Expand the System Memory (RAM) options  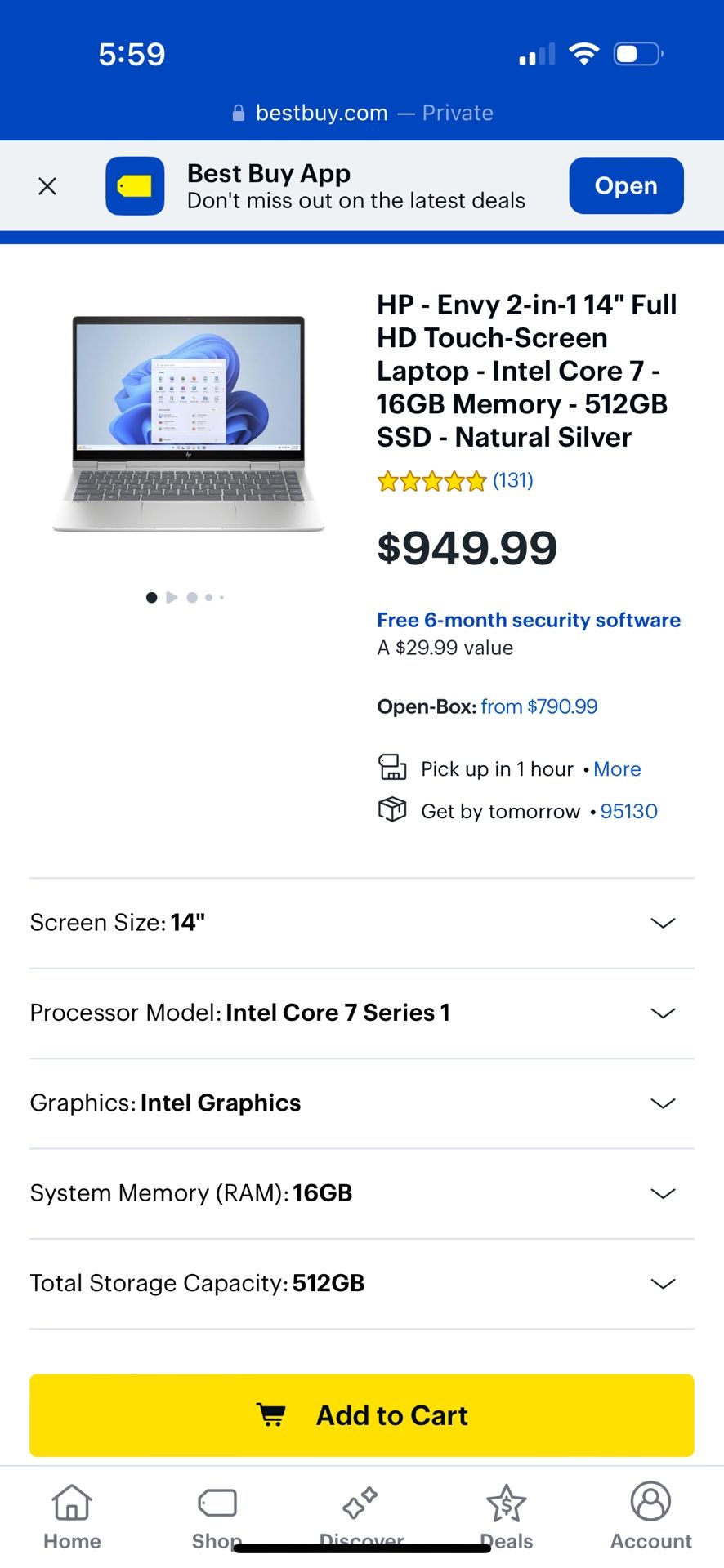663,1193
